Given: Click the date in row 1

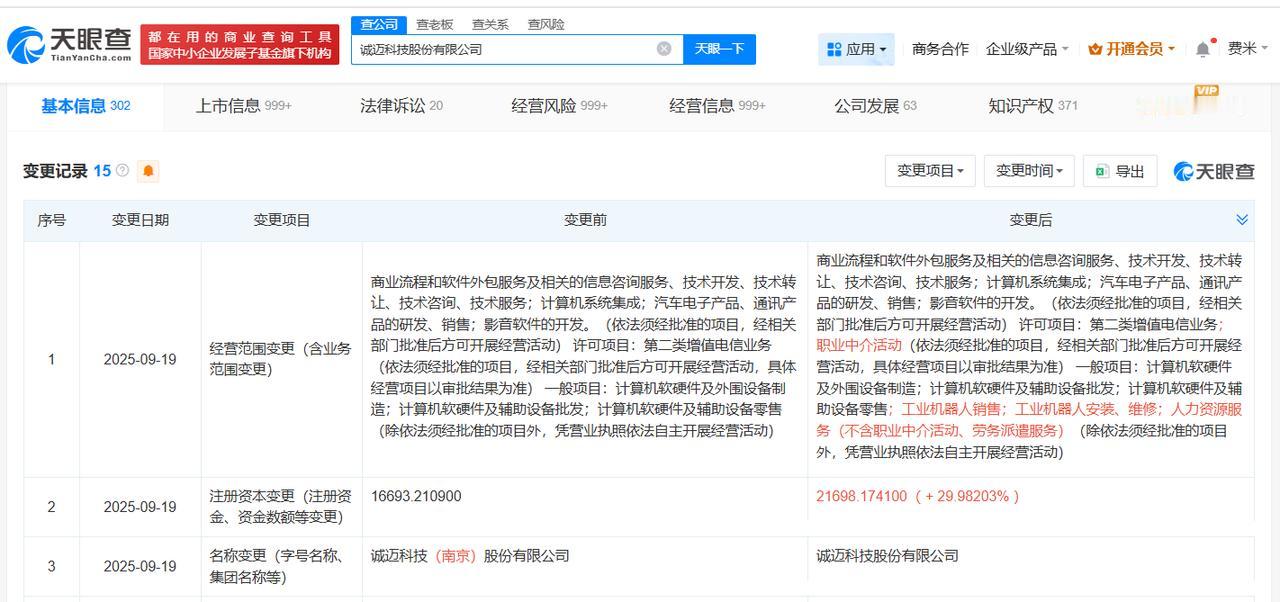Looking at the screenshot, I should tap(140, 359).
